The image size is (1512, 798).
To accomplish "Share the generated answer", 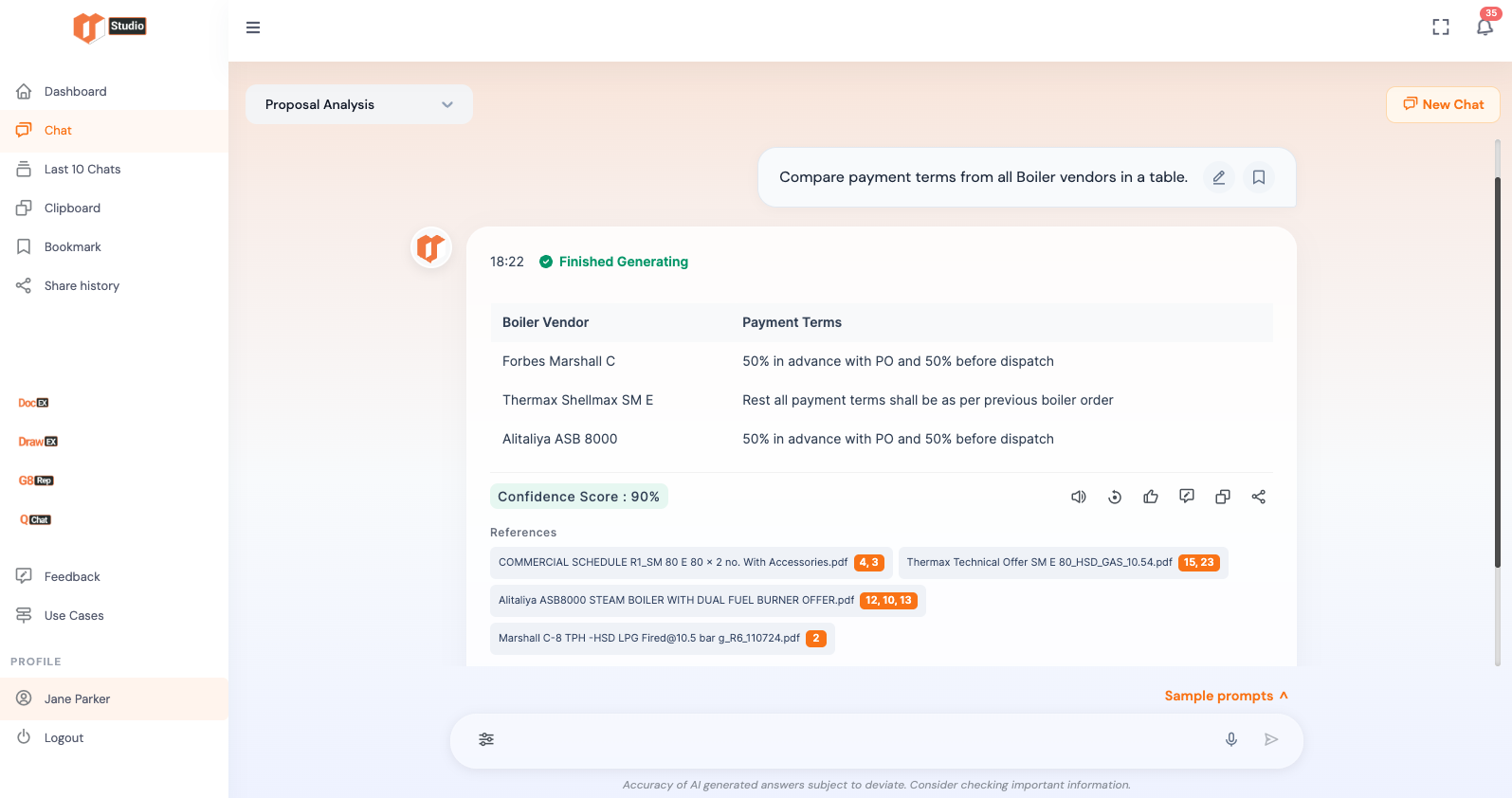I will pos(1259,497).
